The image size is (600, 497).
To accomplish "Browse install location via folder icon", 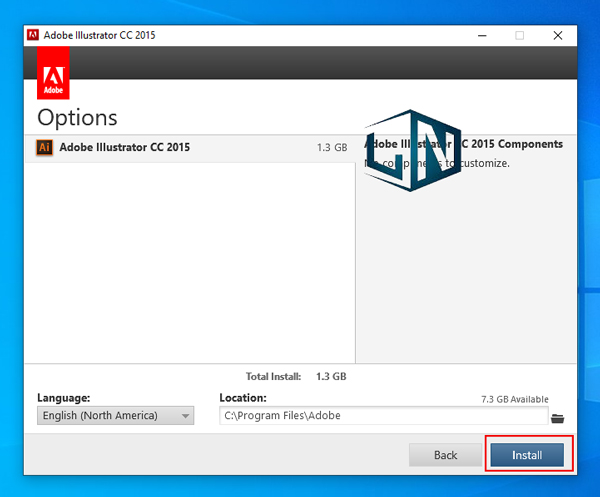I will point(558,419).
